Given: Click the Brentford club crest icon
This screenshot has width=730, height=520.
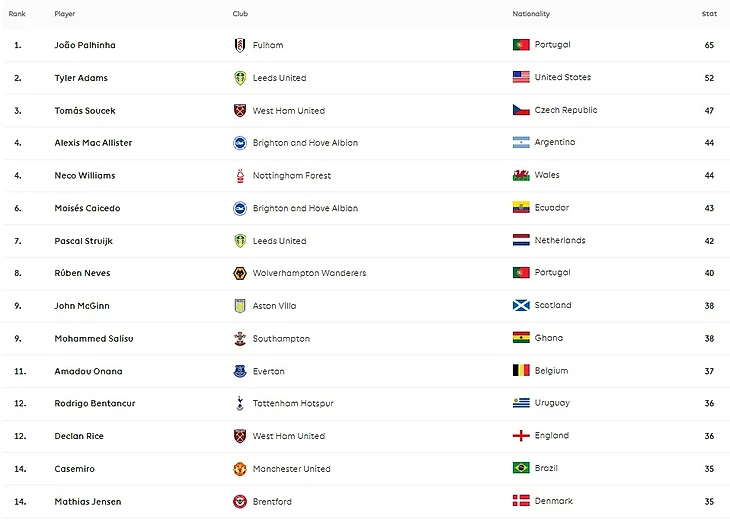Looking at the screenshot, I should (239, 501).
